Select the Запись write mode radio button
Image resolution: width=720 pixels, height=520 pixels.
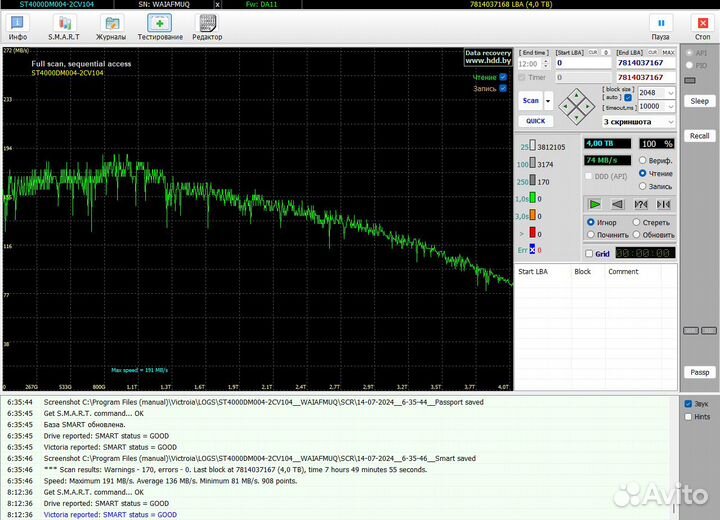[641, 186]
